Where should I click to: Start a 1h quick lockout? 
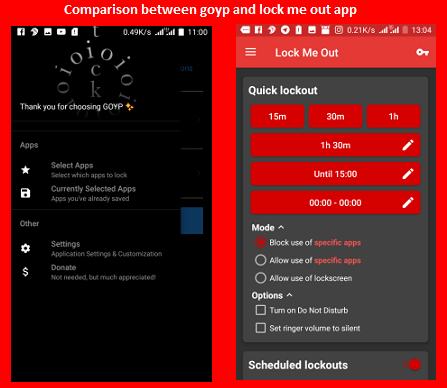pyautogui.click(x=393, y=116)
